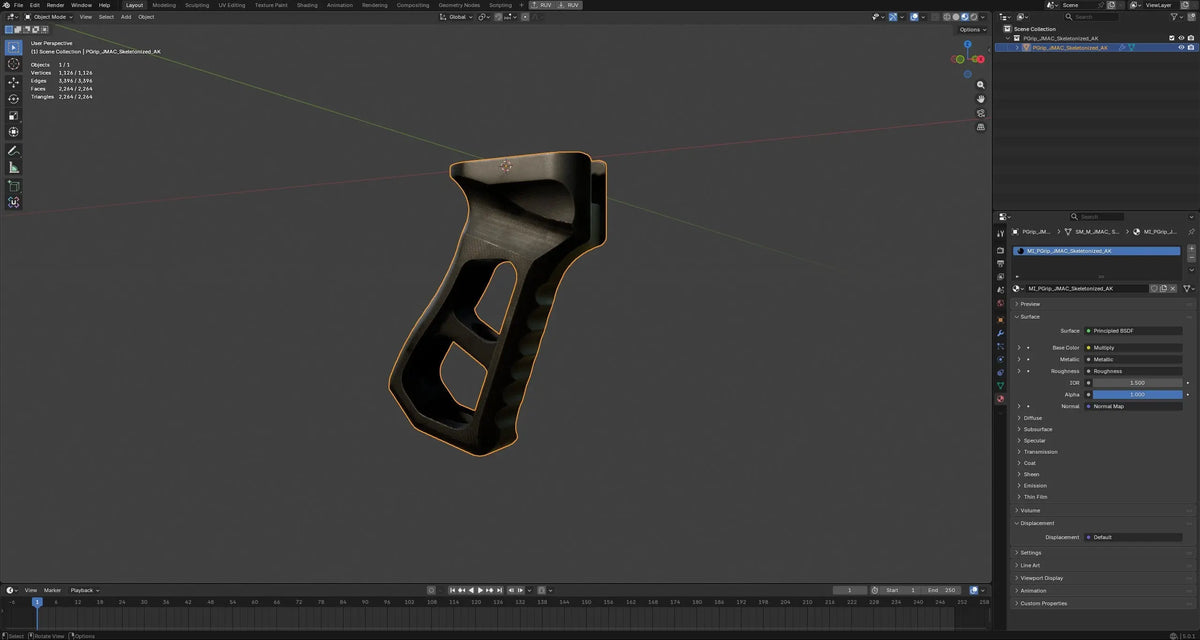Switch to solid viewport shading
The height and width of the screenshot is (640, 1200).
coord(956,17)
